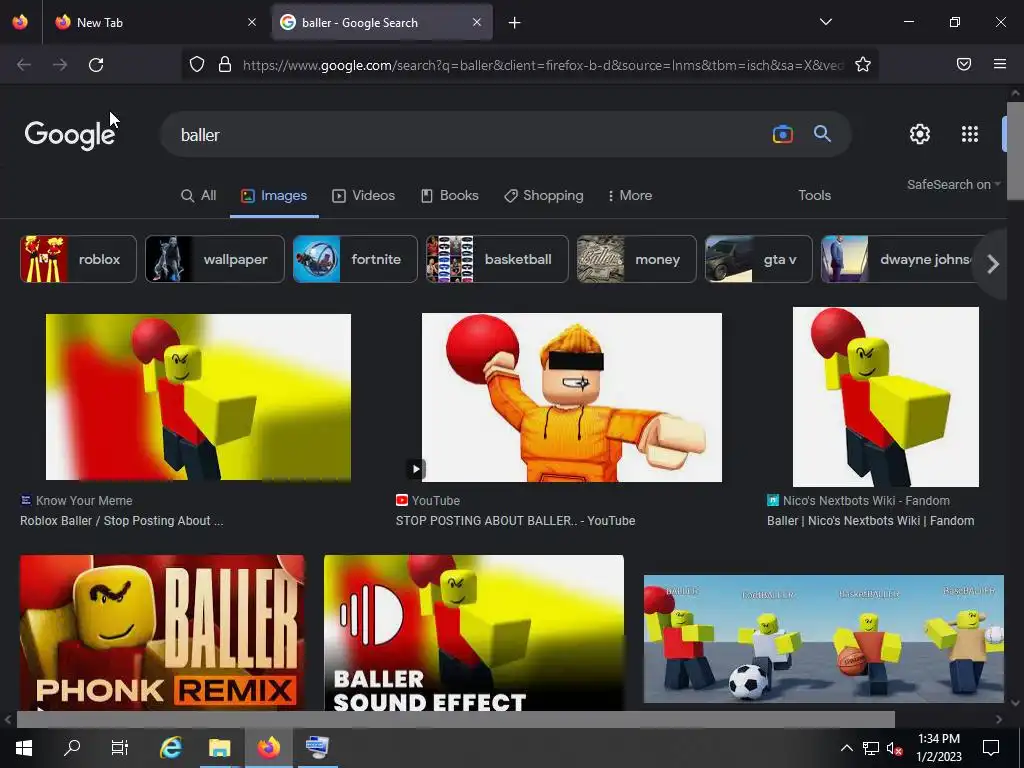Open File Explorer from the taskbar
Screen dimensions: 1024x768
tap(219, 747)
